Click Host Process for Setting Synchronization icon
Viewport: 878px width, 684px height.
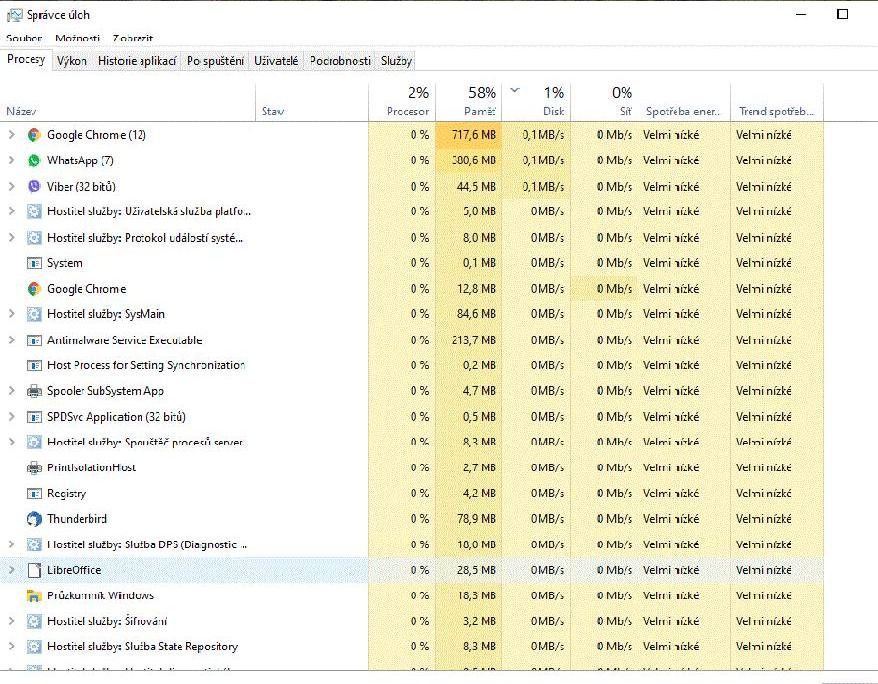click(x=34, y=366)
